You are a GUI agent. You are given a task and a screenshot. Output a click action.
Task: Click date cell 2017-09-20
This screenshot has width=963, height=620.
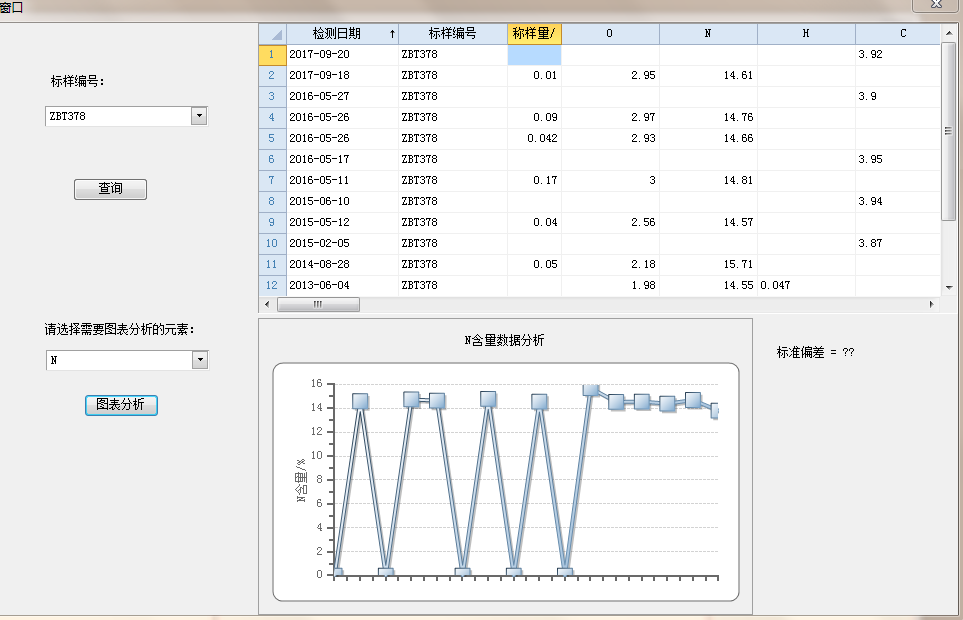click(x=343, y=55)
